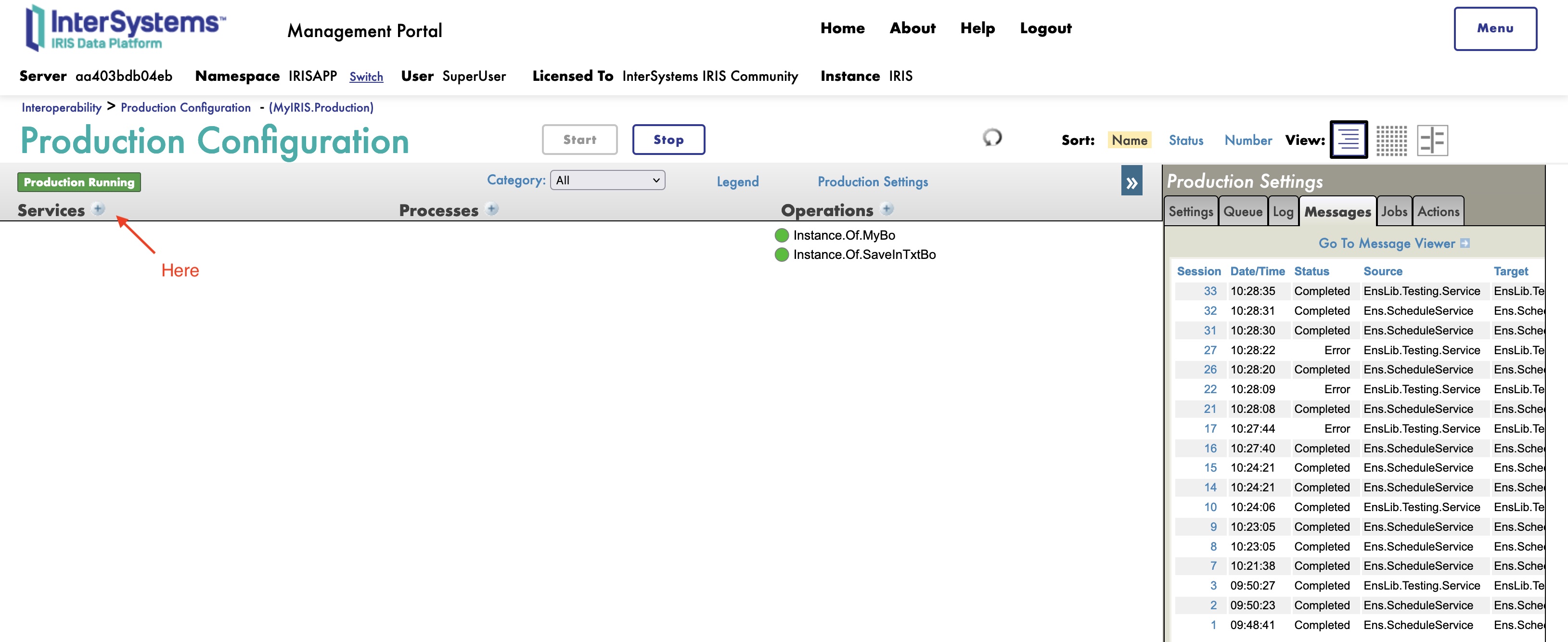Click the add Services plus icon
Image resolution: width=1568 pixels, height=642 pixels.
(x=98, y=209)
